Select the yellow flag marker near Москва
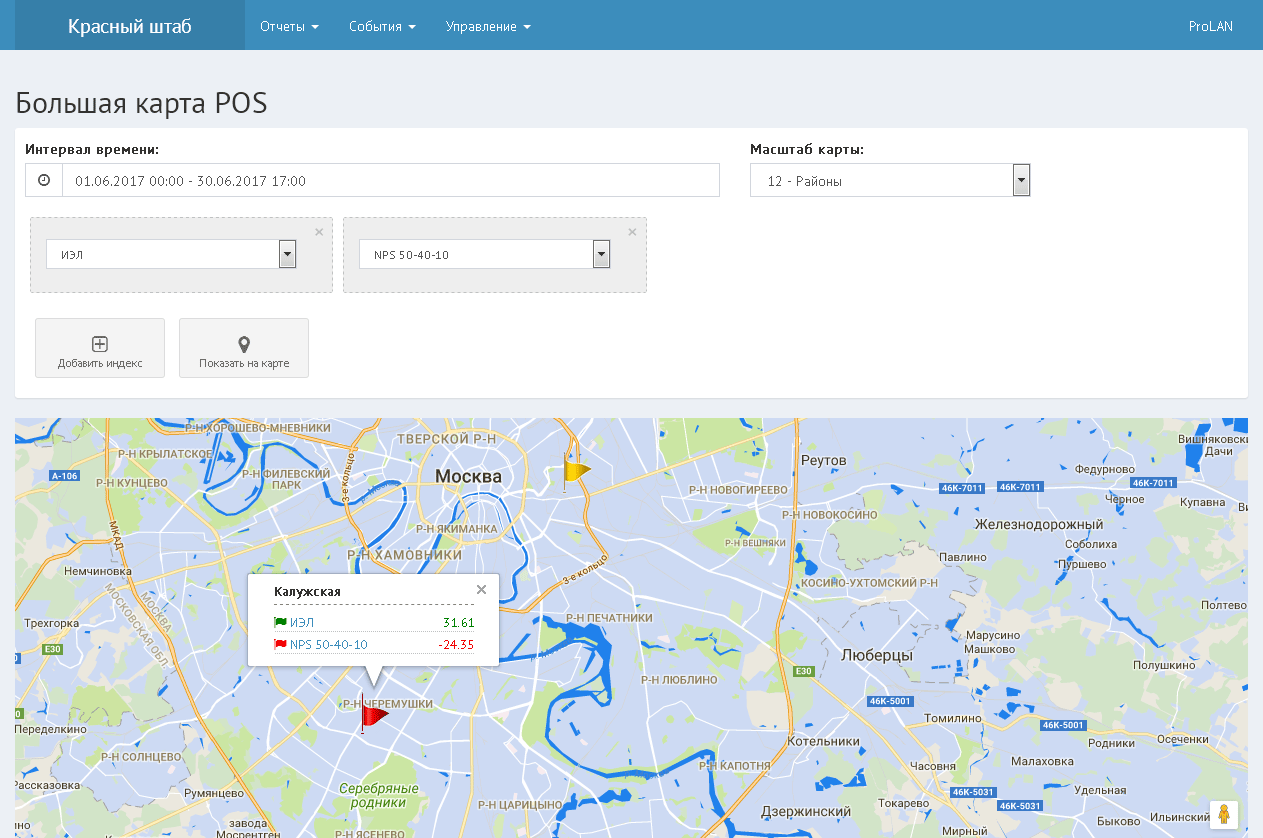 click(x=577, y=470)
